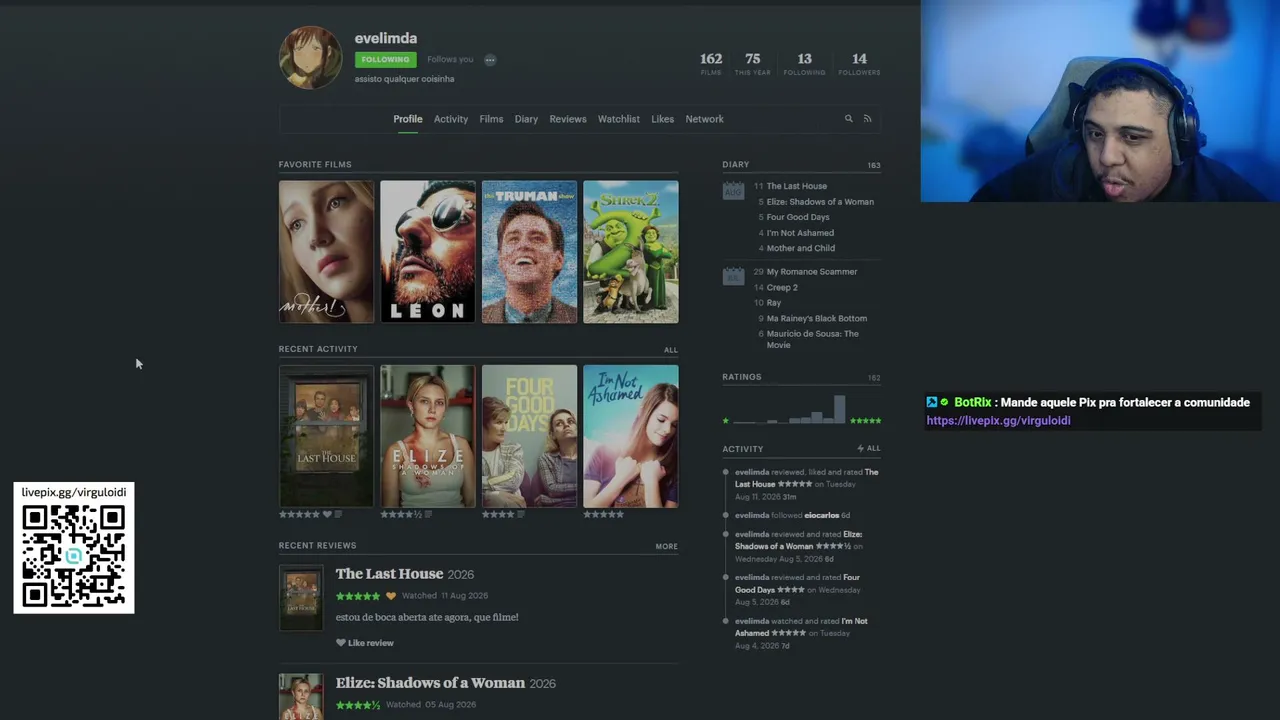Open Elize: Shadows of a Woman review title

point(430,683)
